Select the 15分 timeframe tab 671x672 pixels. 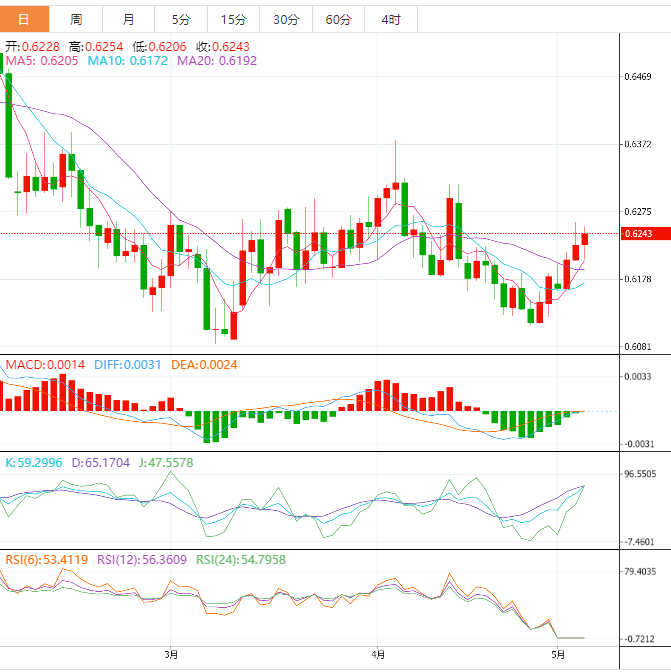pyautogui.click(x=233, y=19)
